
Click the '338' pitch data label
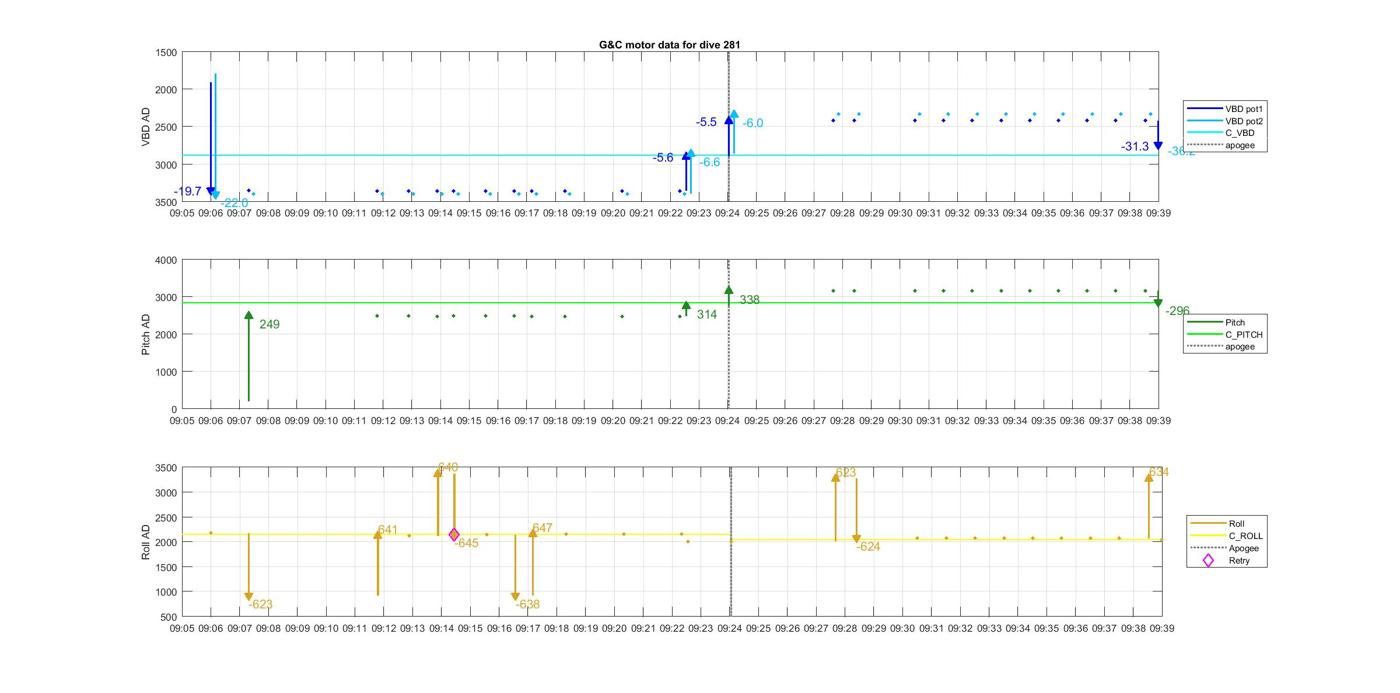coord(749,300)
